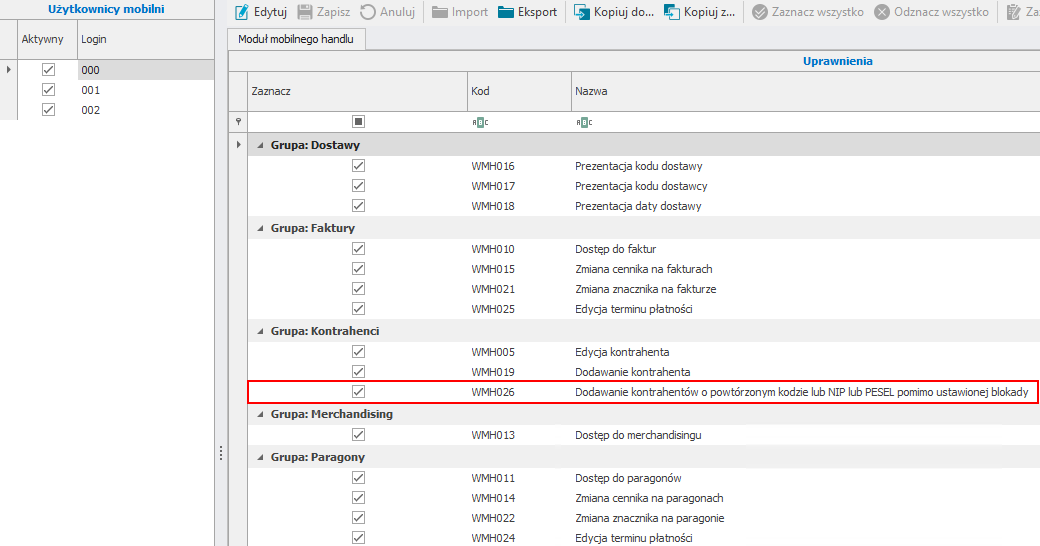1040x546 pixels.
Task: Click the Anuluj undo arrow icon
Action: pos(368,13)
